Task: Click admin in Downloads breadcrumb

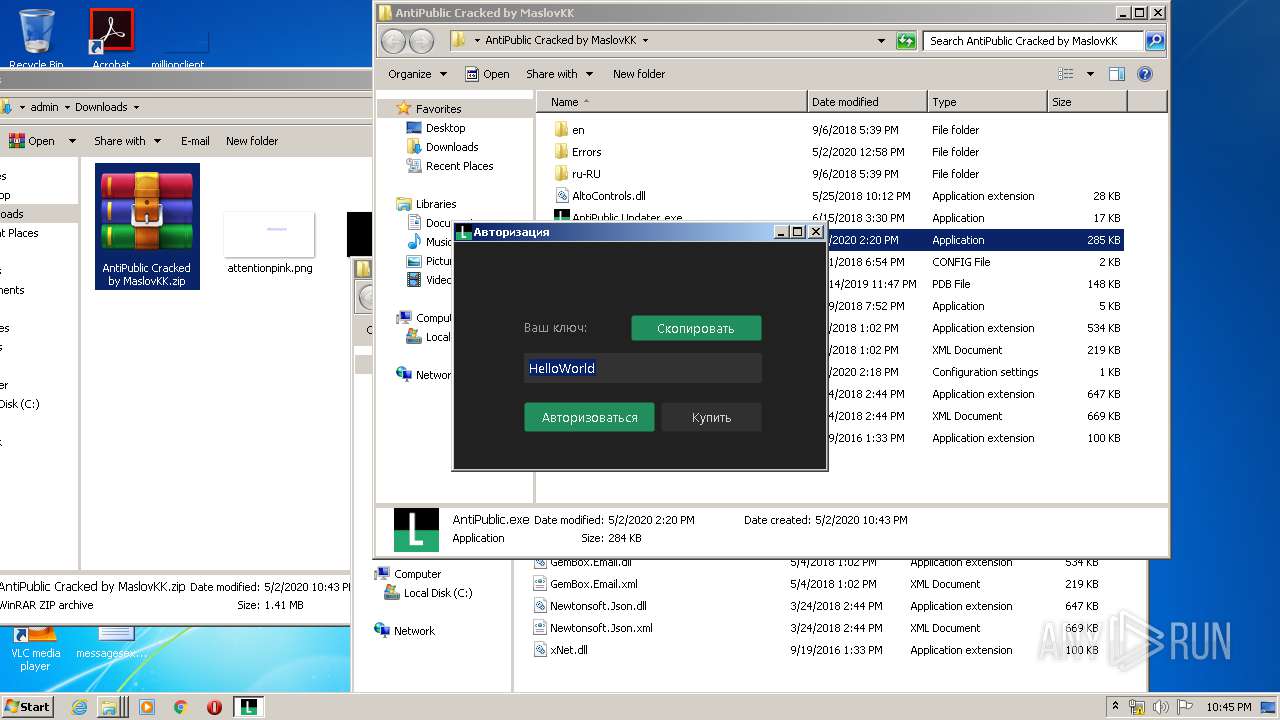Action: click(x=44, y=107)
